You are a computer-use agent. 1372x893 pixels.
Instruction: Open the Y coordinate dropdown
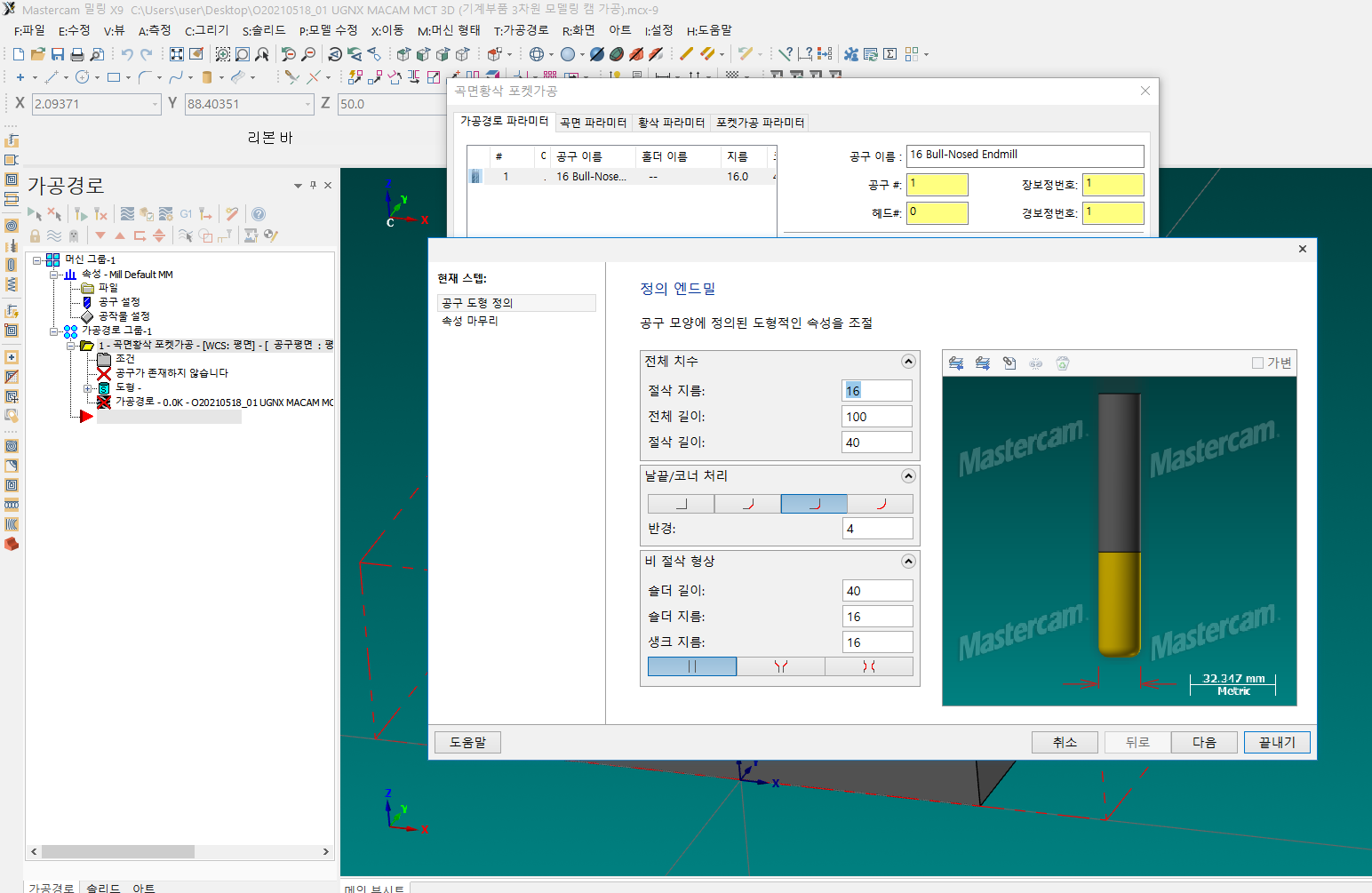point(308,104)
